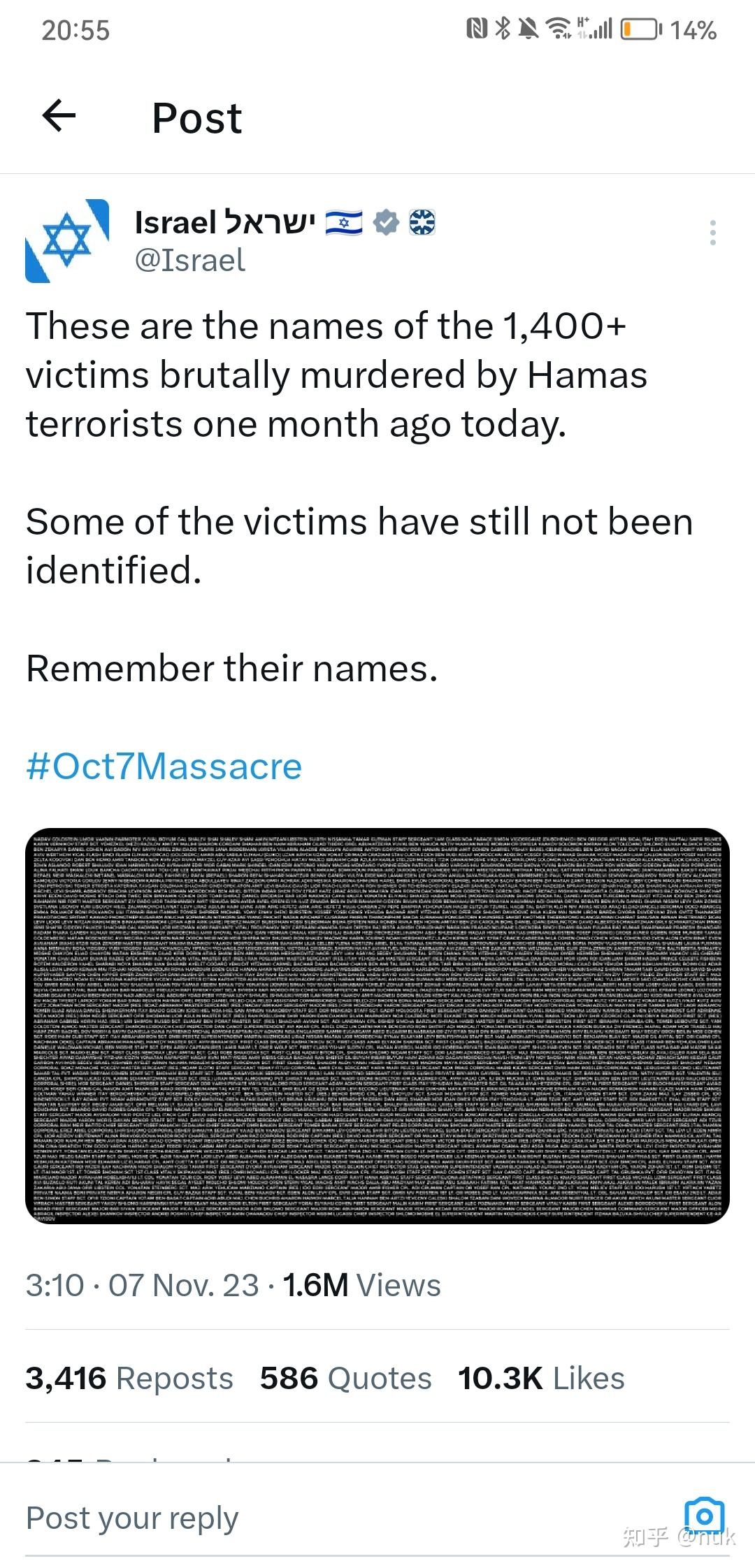Open the three-dot post options menu
Viewport: 755px width, 1568px height.
(x=712, y=233)
